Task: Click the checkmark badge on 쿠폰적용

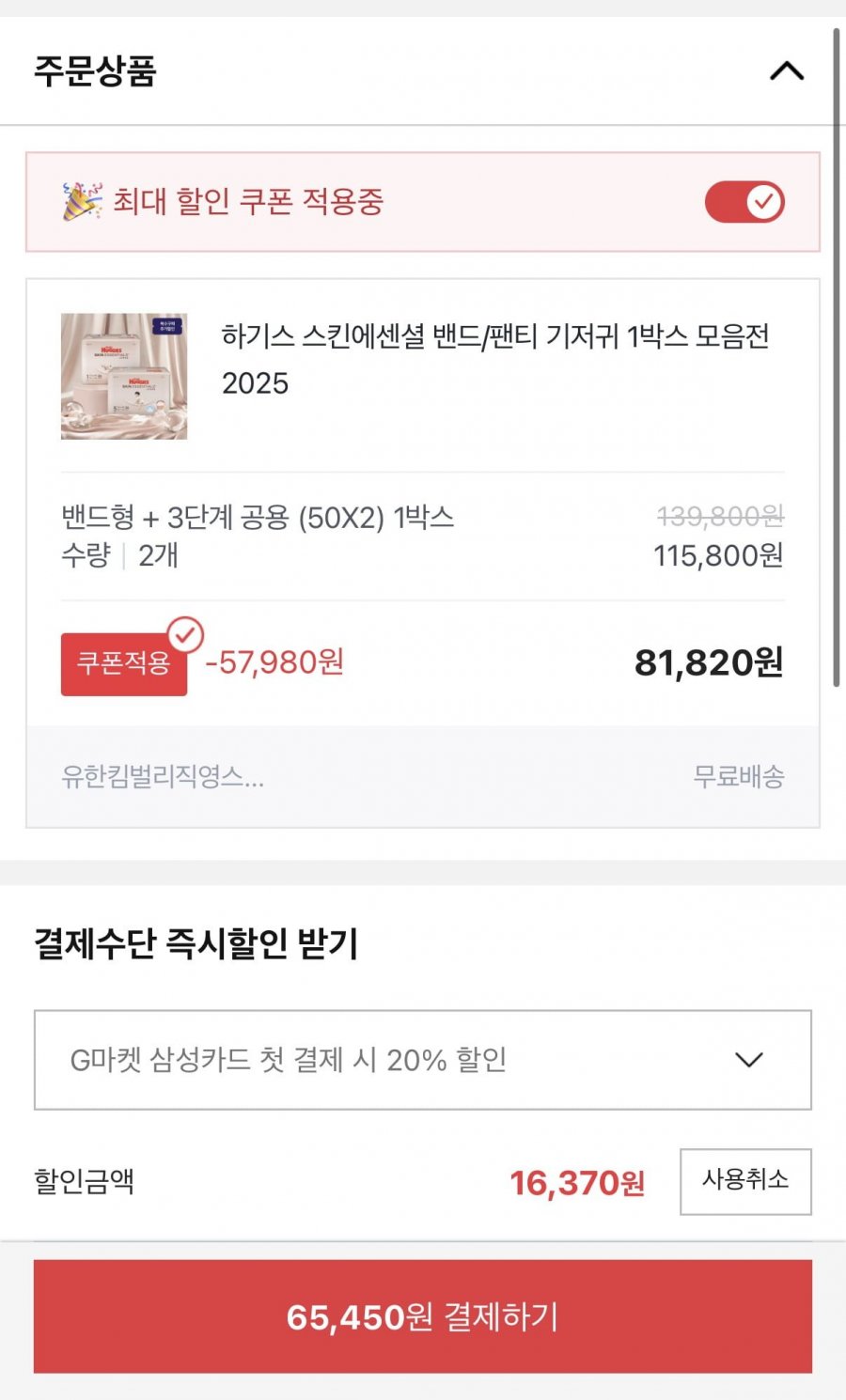Action: click(185, 634)
